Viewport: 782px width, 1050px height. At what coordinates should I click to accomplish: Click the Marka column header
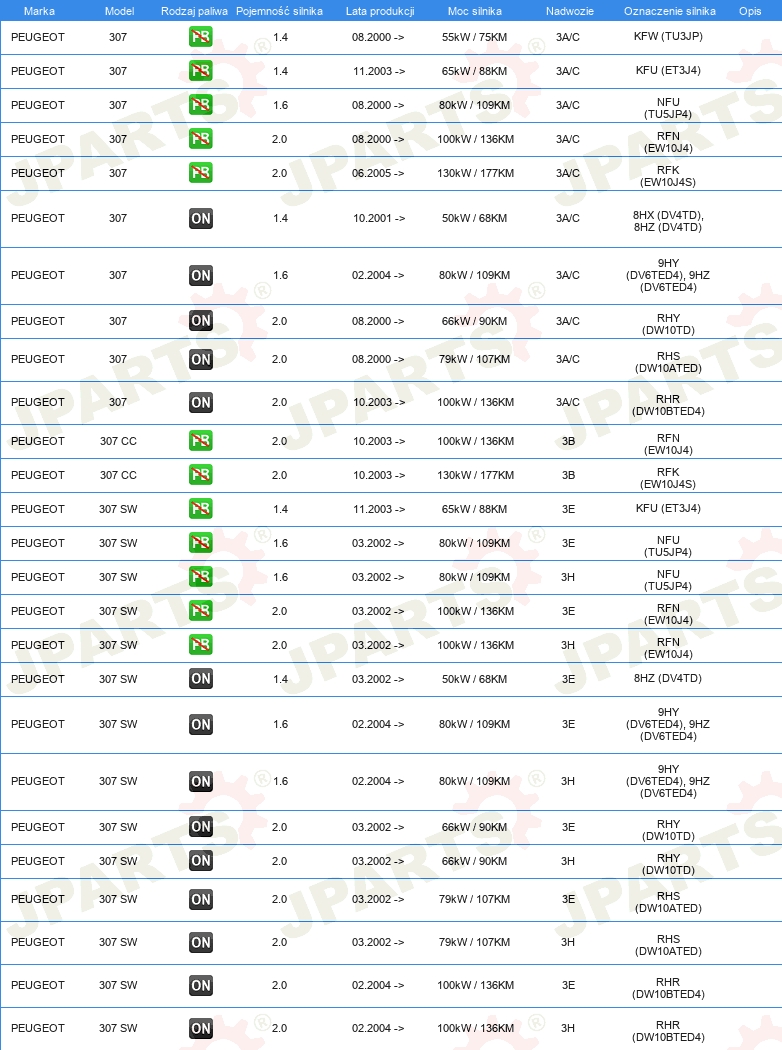point(40,11)
